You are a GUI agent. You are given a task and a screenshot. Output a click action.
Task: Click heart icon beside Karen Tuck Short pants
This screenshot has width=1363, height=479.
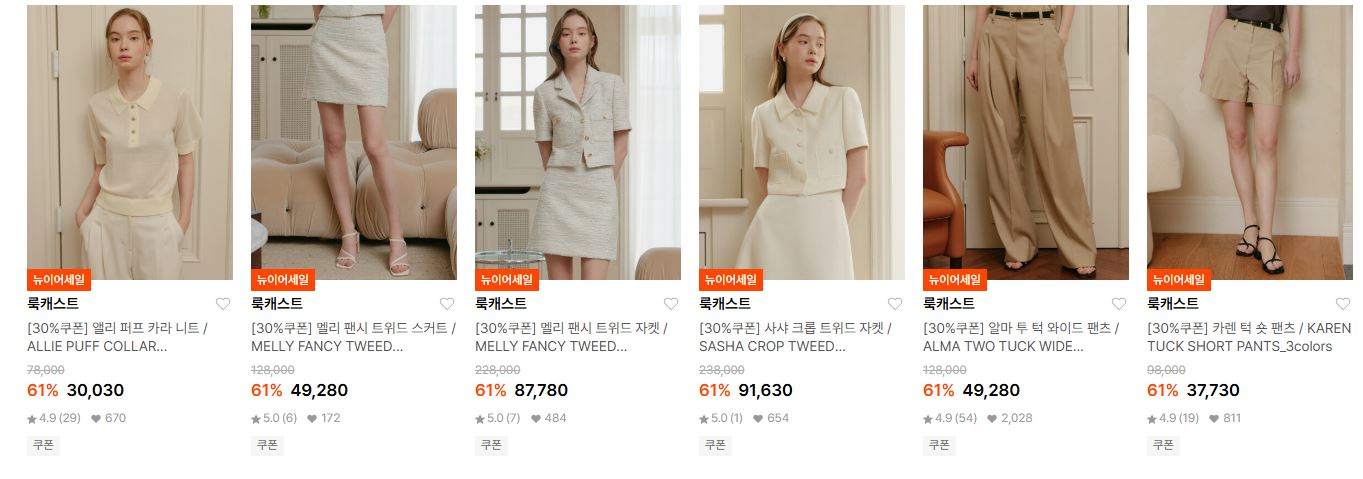tap(1343, 304)
